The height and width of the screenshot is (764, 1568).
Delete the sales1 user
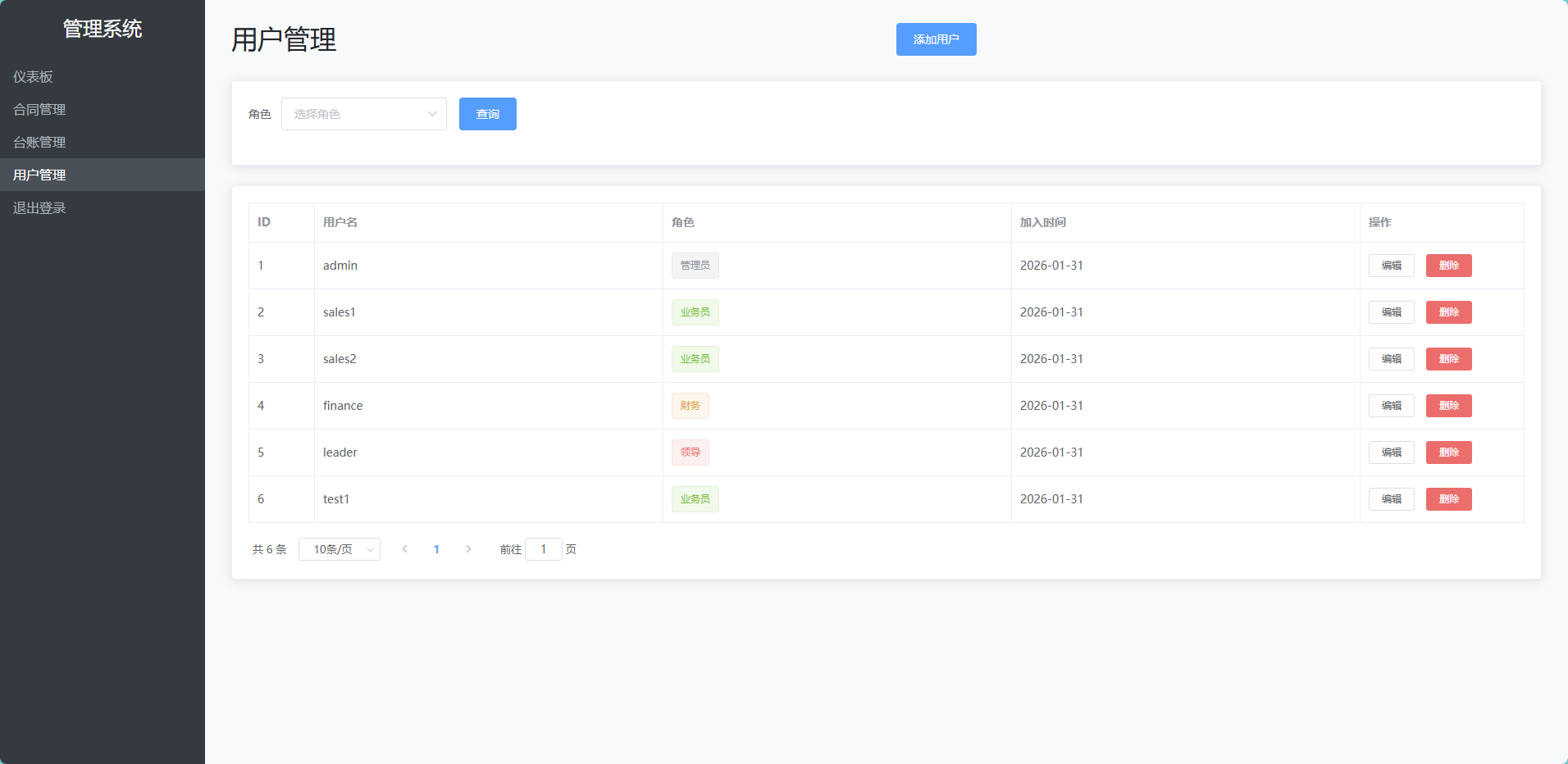point(1448,312)
